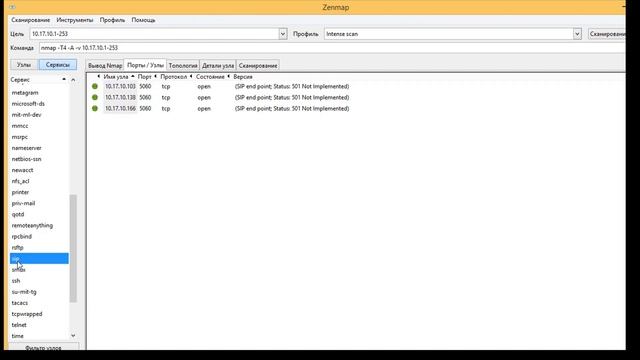Screen dimensions: 640x360
Task: Select the Сервисы services button
Action: coord(58,65)
